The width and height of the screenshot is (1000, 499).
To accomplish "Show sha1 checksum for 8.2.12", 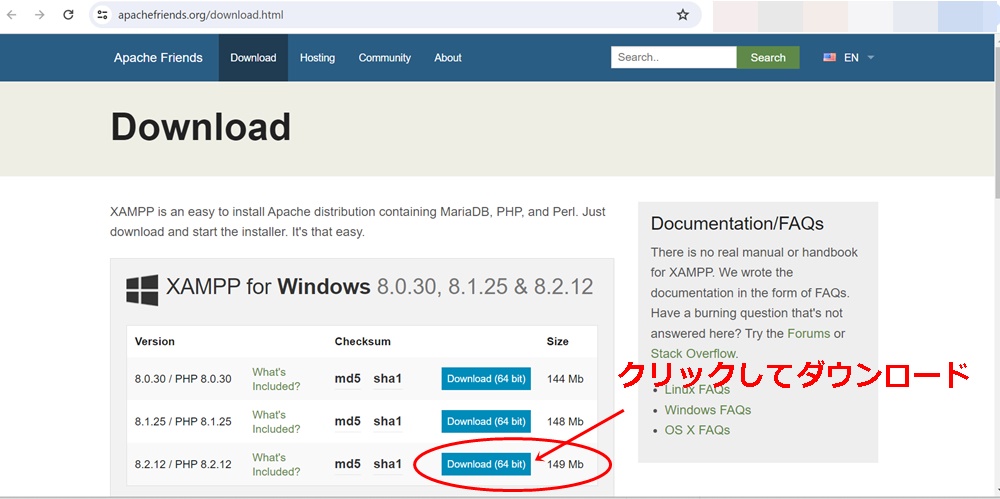I will (388, 465).
